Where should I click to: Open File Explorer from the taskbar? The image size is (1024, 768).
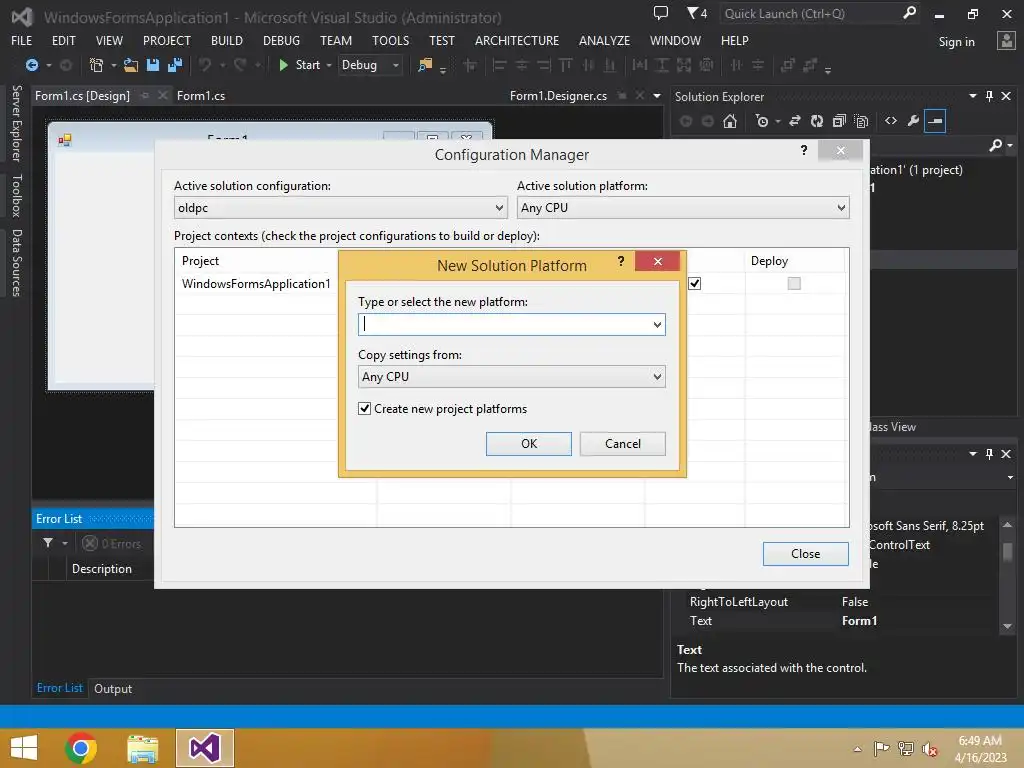(x=143, y=748)
